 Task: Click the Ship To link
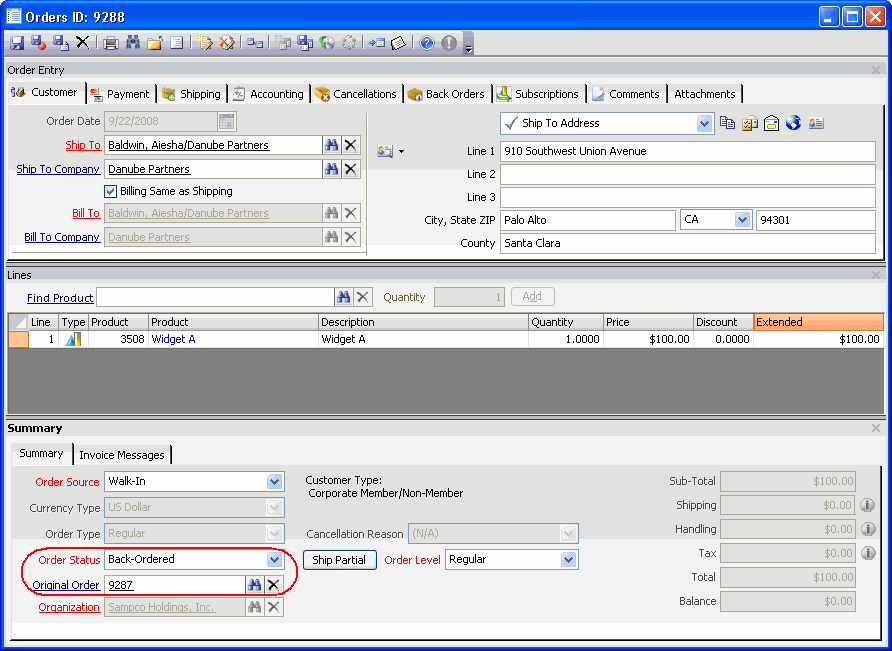(x=83, y=145)
